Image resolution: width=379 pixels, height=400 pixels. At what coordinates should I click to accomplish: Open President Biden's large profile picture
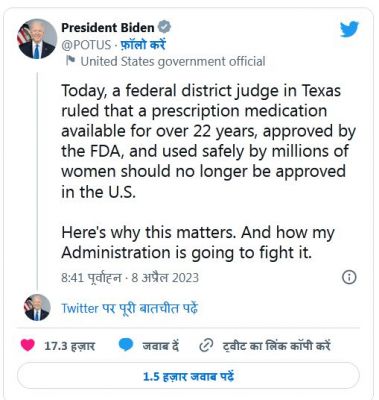click(x=37, y=39)
